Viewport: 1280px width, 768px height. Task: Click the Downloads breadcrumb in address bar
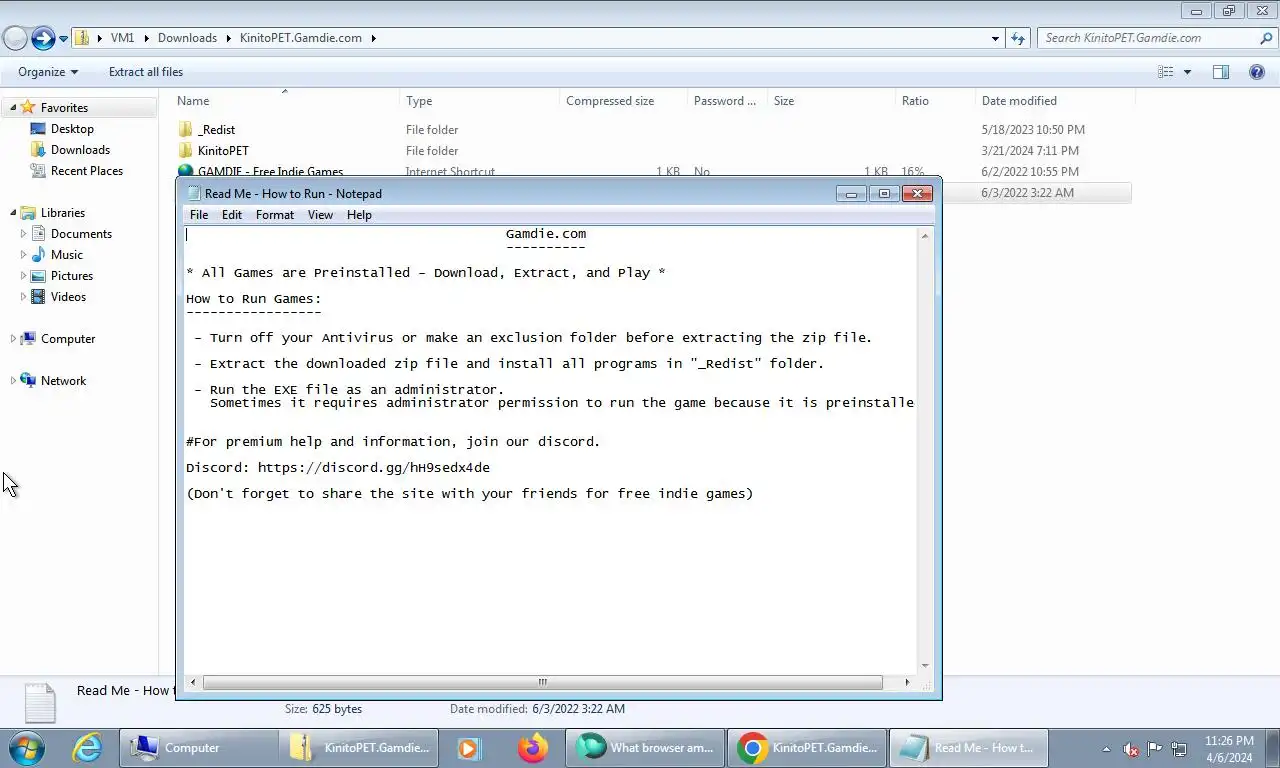click(x=187, y=38)
